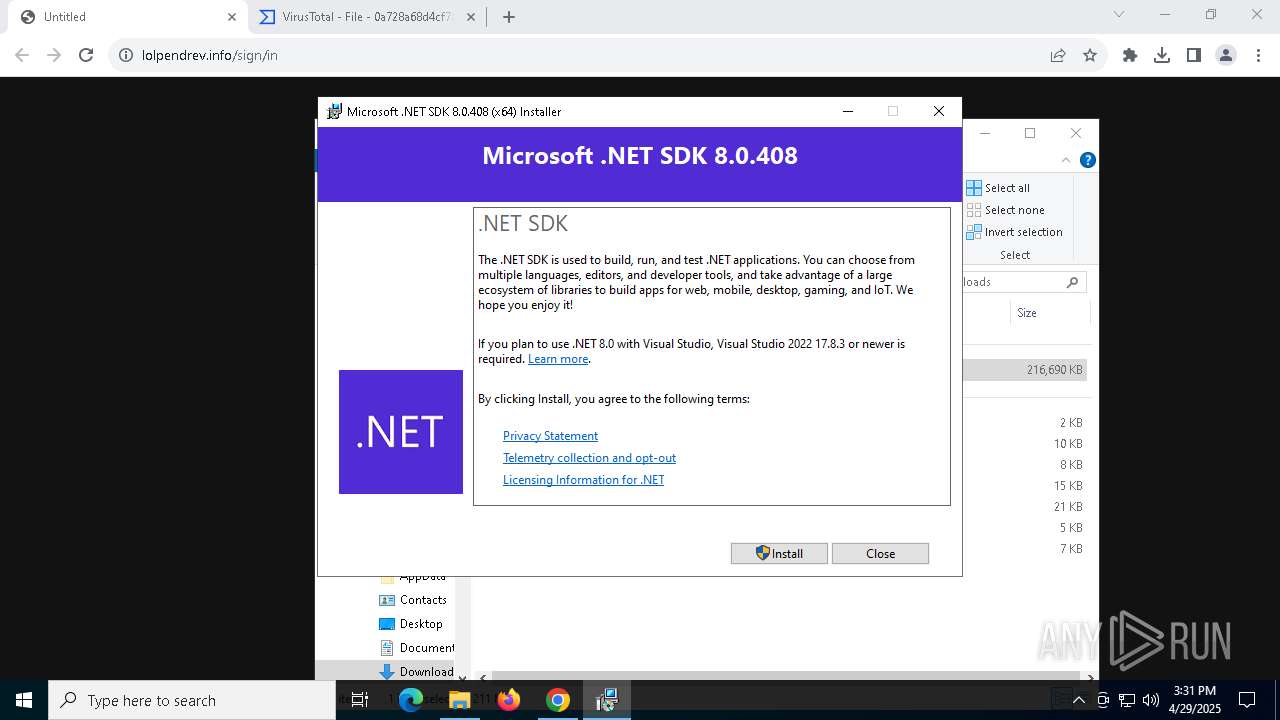The width and height of the screenshot is (1280, 720).
Task: Close the .NET SDK installer via title bar X
Action: pos(938,111)
